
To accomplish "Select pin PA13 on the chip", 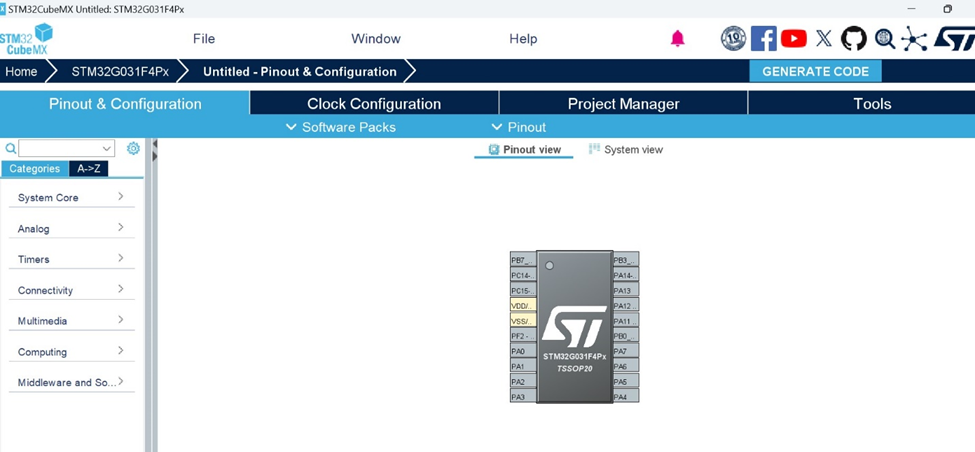I will (x=626, y=290).
